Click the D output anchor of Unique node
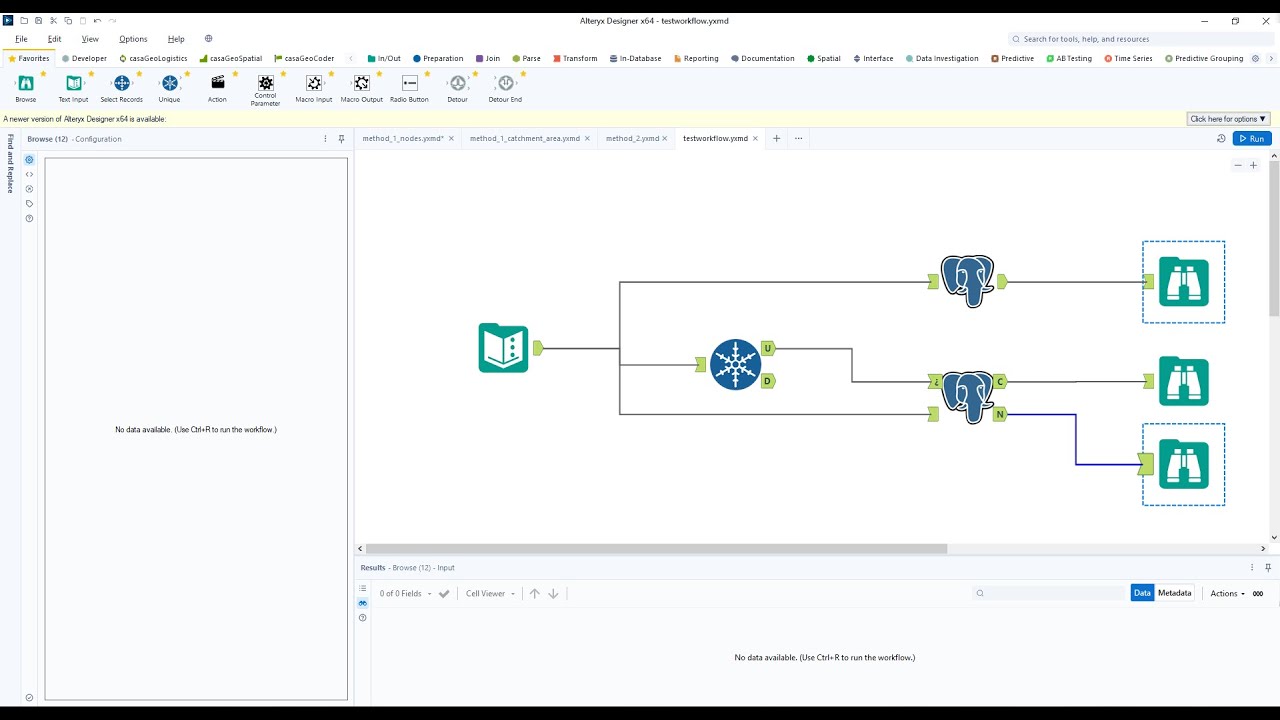1280x720 pixels. [x=768, y=381]
